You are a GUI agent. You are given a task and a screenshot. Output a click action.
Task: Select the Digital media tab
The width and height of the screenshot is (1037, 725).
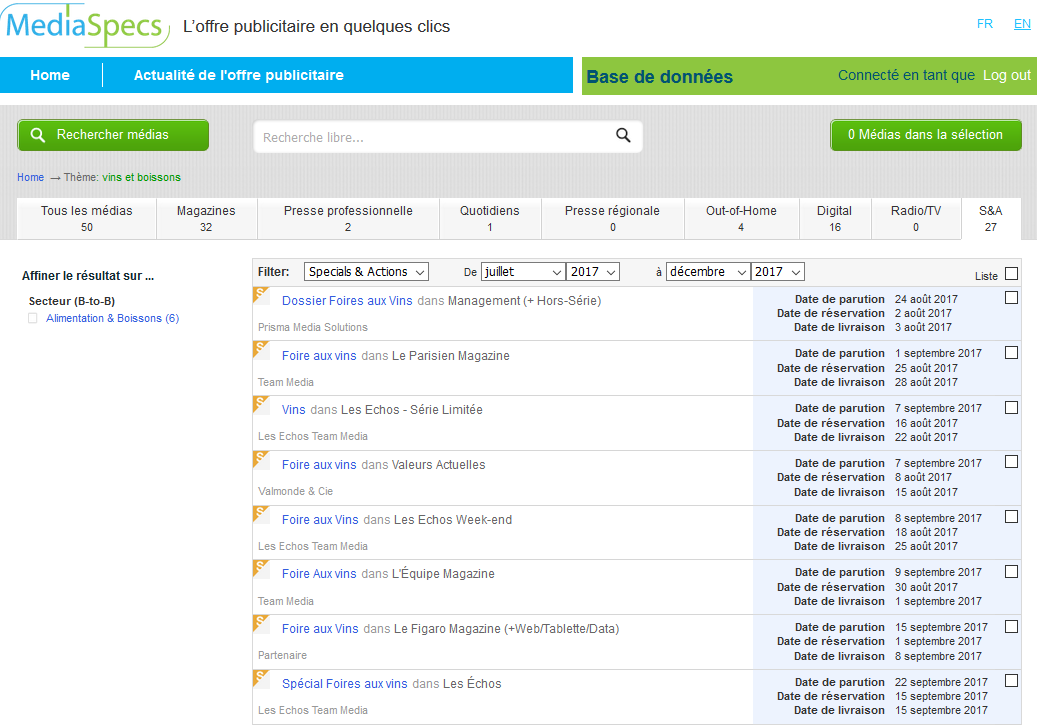(x=834, y=218)
